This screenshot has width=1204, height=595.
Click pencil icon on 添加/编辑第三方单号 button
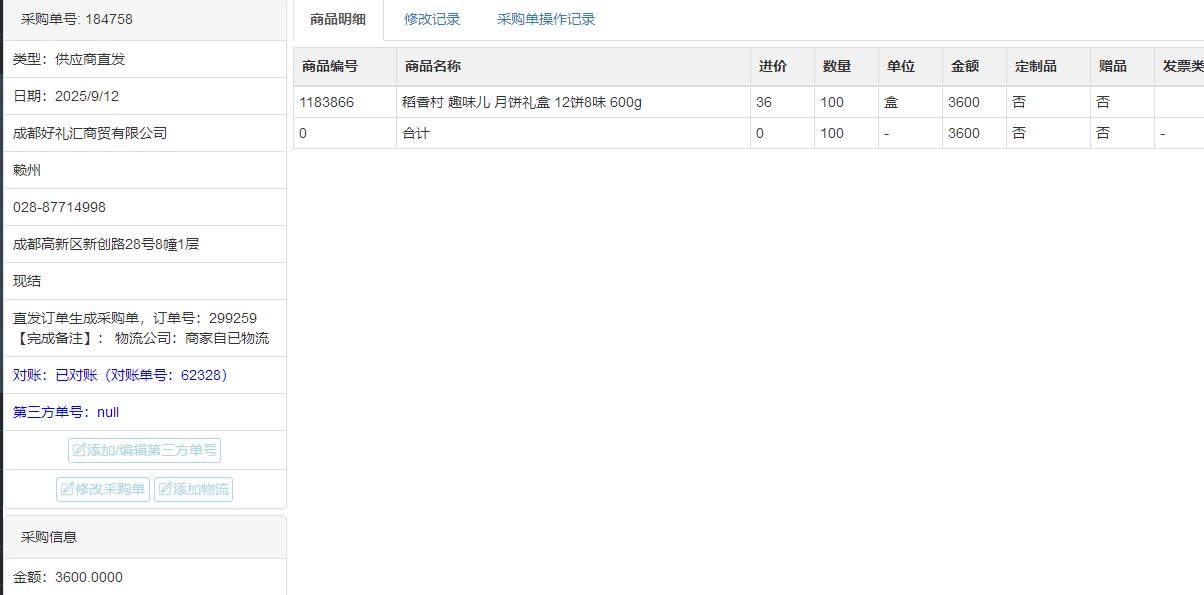(80, 451)
